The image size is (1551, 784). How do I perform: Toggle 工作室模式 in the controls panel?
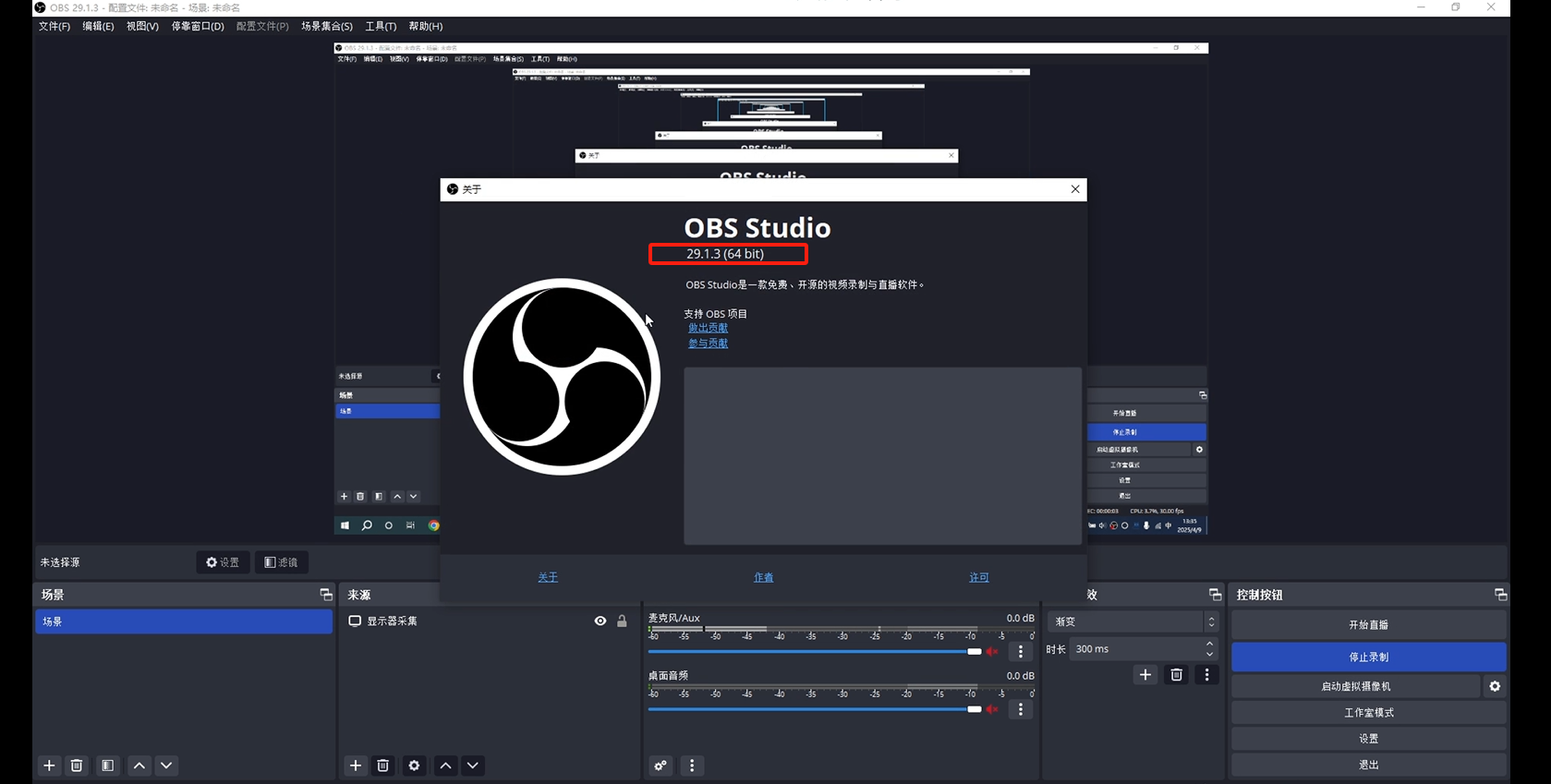tap(1369, 713)
